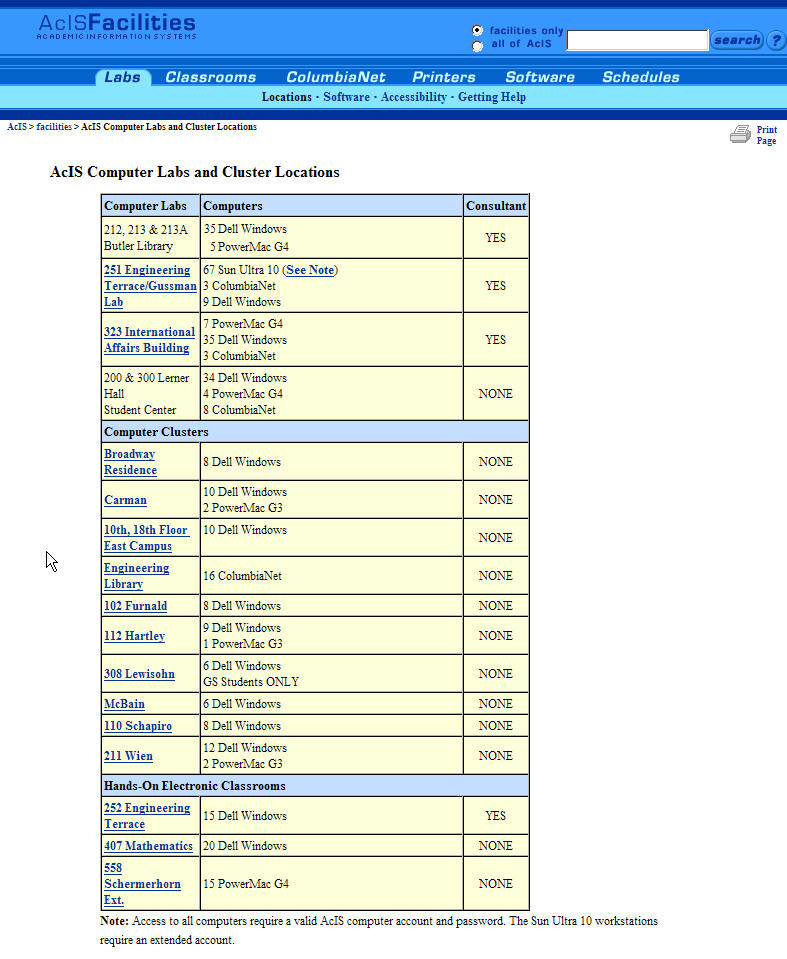Click the Print Page link text
This screenshot has height=959, width=787.
766,135
